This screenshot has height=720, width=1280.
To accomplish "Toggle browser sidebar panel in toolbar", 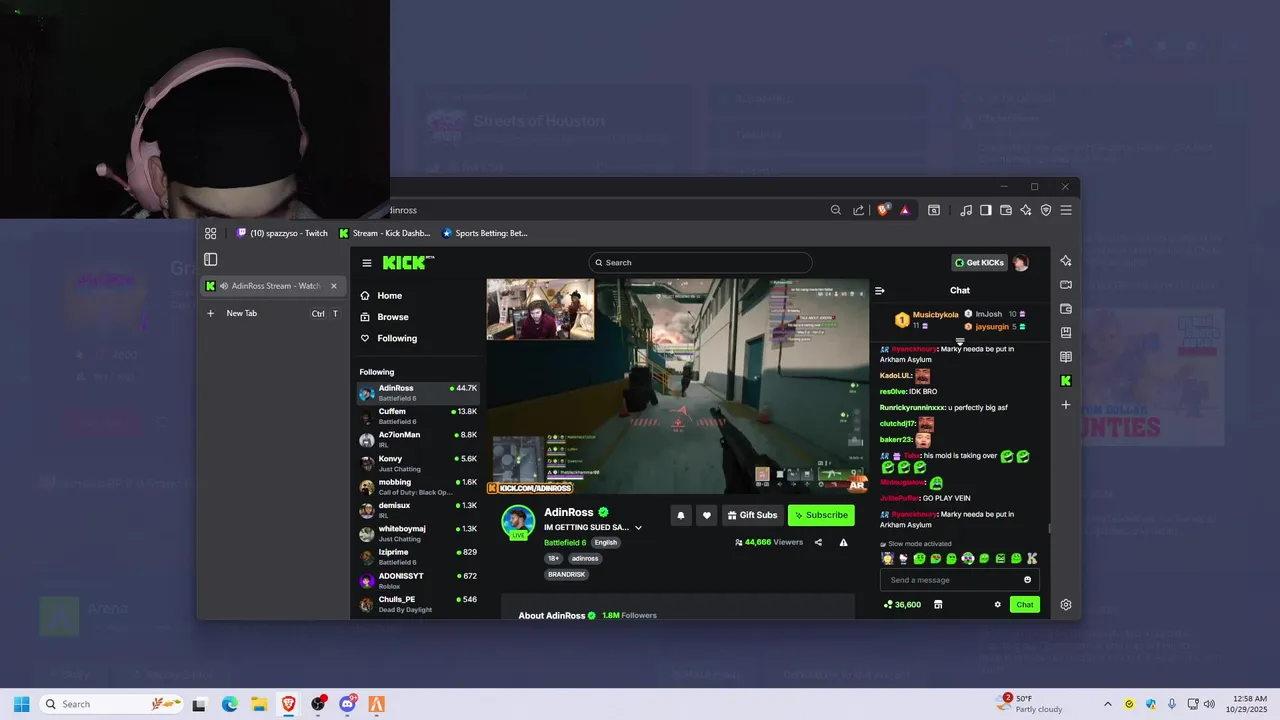I will point(986,210).
